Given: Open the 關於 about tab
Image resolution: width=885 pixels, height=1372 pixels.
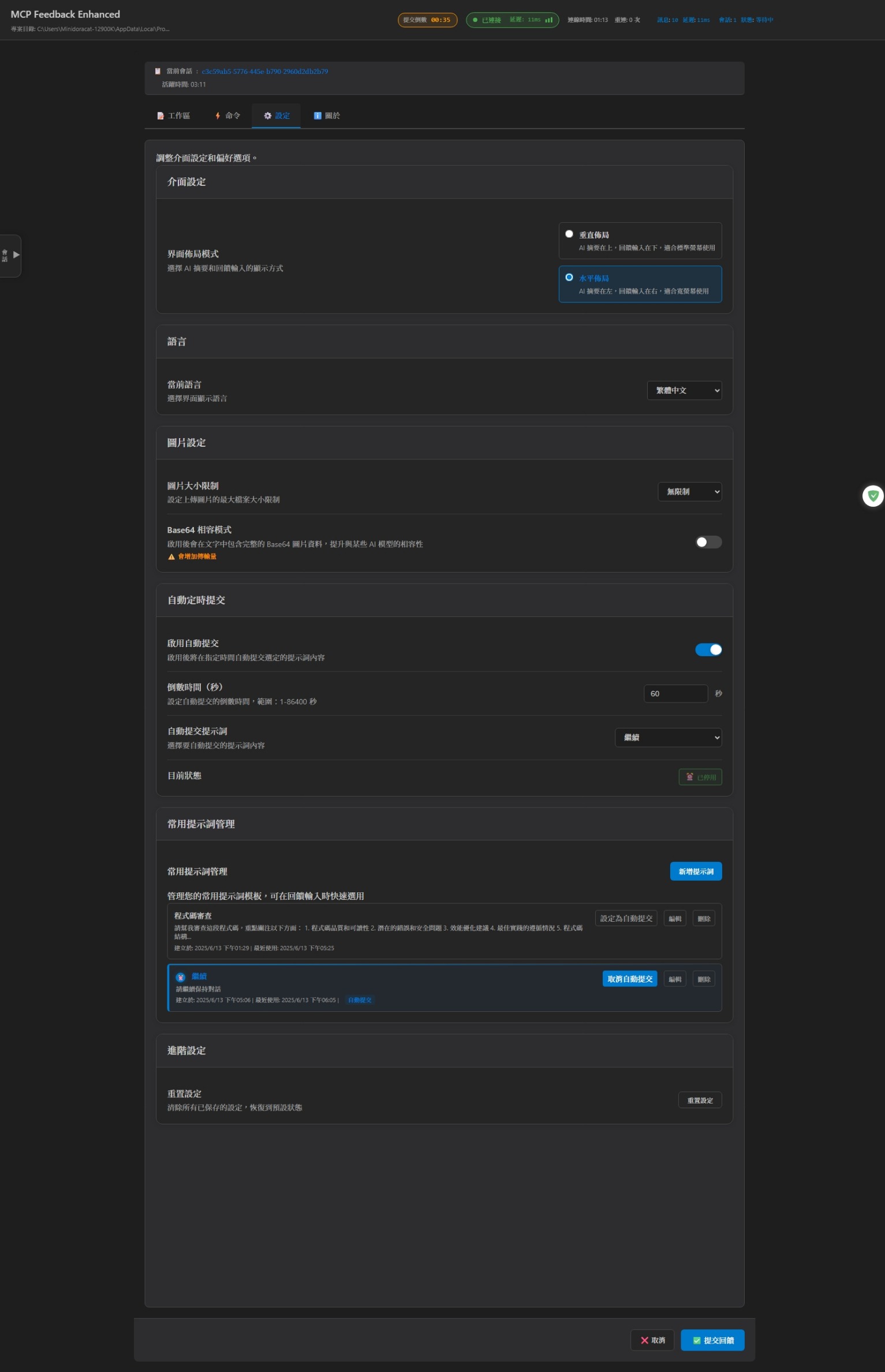Looking at the screenshot, I should [327, 115].
